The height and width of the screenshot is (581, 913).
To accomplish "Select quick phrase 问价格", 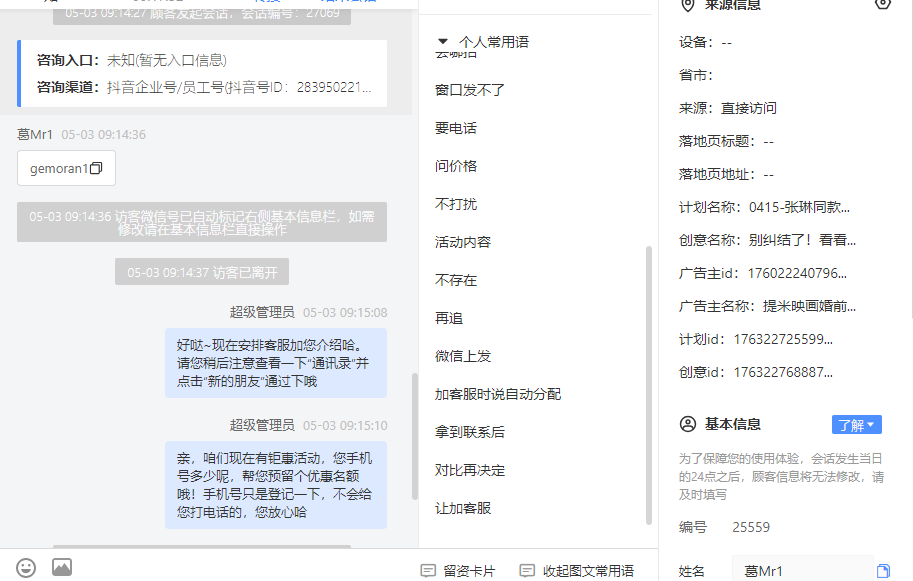I will click(x=455, y=166).
